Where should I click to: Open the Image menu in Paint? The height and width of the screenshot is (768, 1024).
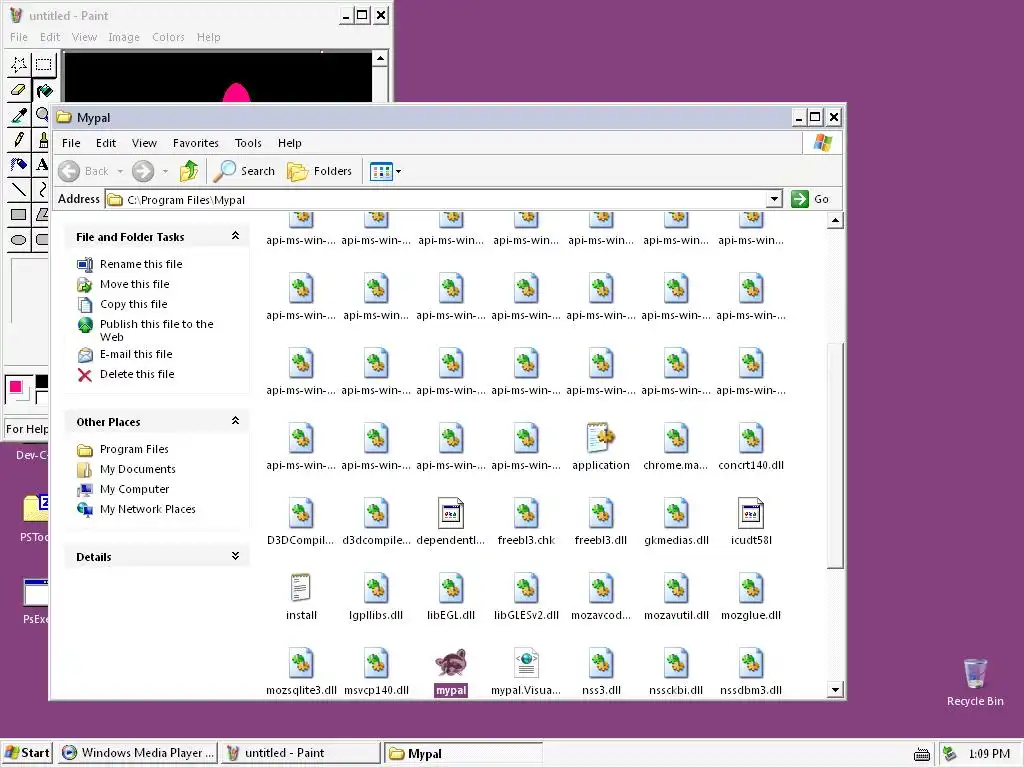(x=124, y=37)
